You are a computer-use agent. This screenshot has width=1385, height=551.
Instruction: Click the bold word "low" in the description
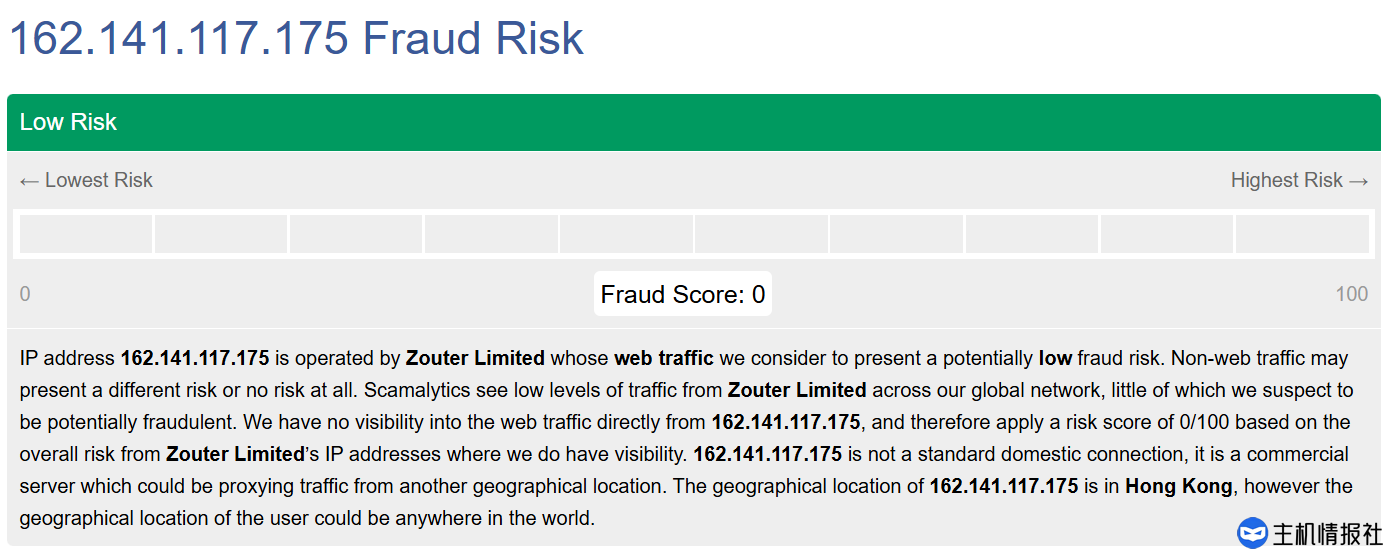[x=1055, y=358]
